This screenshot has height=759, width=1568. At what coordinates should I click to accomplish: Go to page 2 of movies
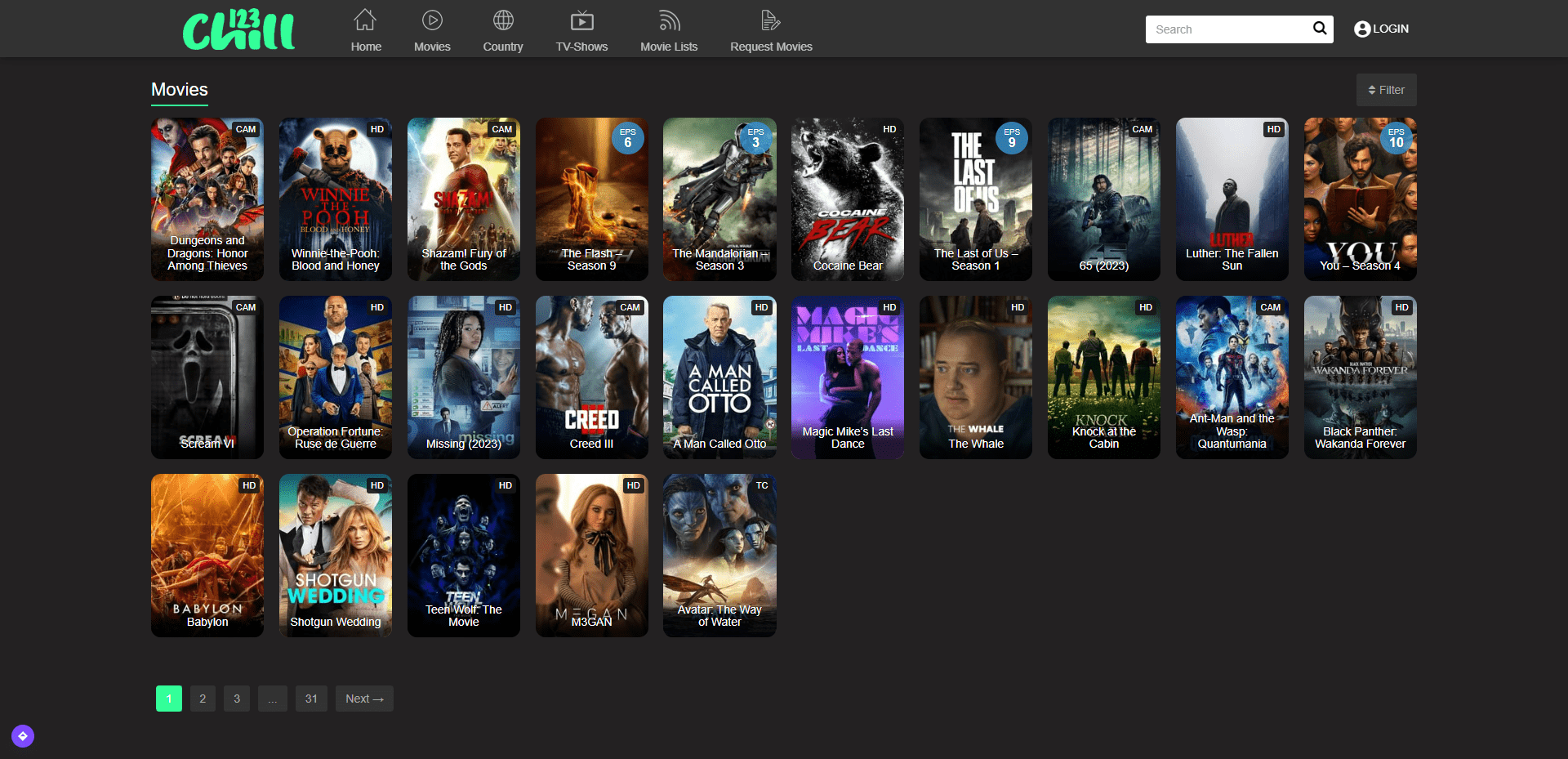click(203, 699)
